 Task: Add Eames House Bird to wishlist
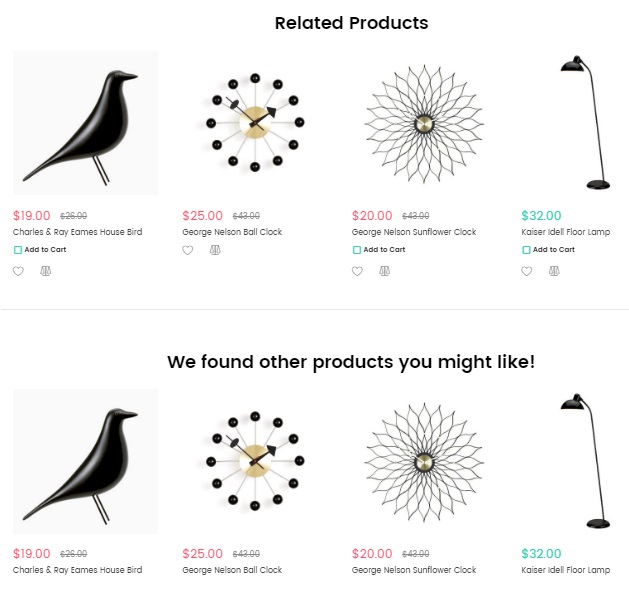click(18, 271)
